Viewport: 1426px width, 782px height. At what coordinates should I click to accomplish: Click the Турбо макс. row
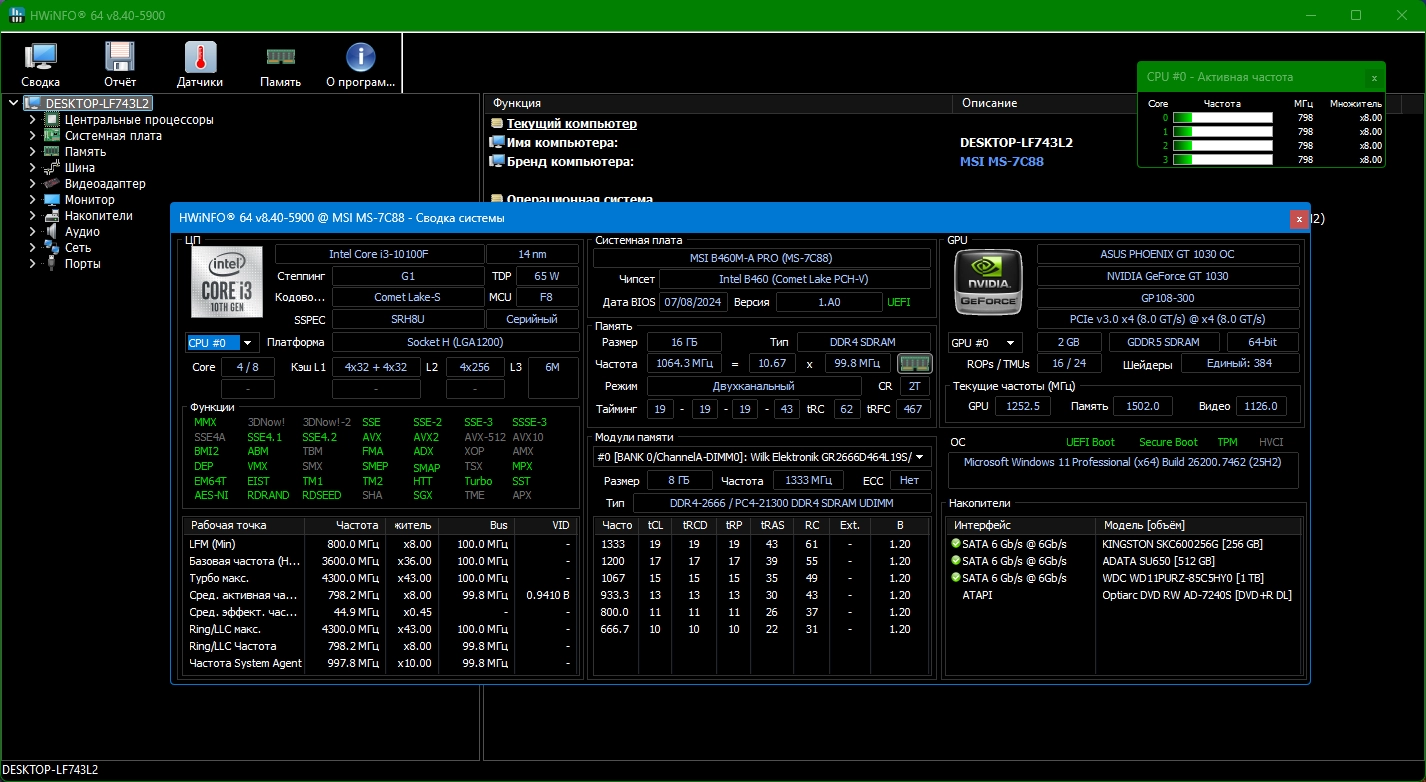[380, 578]
